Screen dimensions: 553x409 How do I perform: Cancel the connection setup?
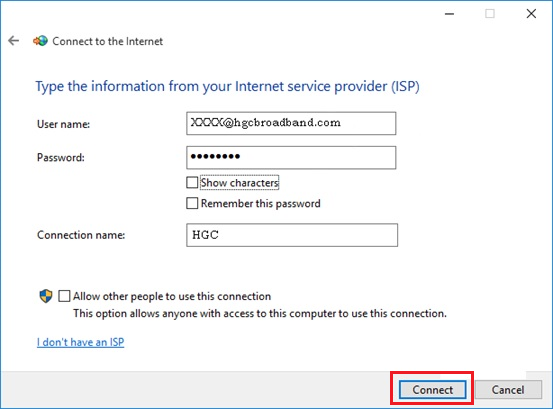click(x=508, y=390)
